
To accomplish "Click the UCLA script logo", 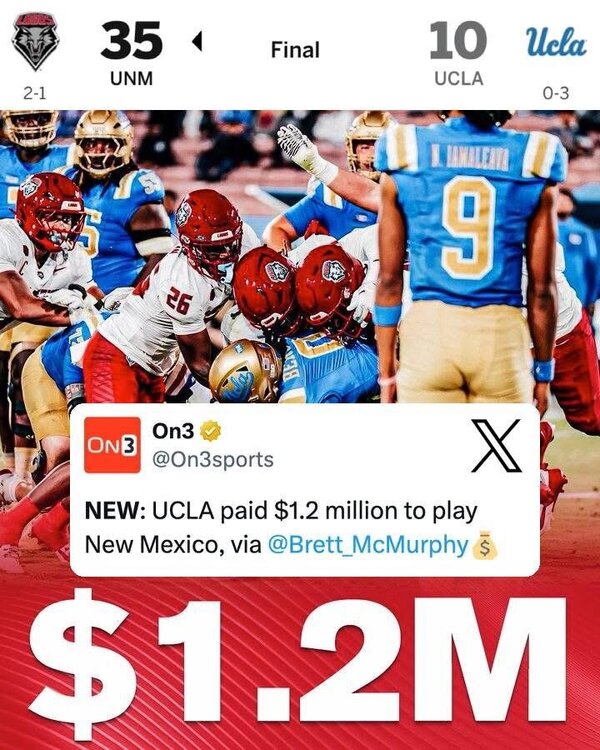I will (x=556, y=42).
